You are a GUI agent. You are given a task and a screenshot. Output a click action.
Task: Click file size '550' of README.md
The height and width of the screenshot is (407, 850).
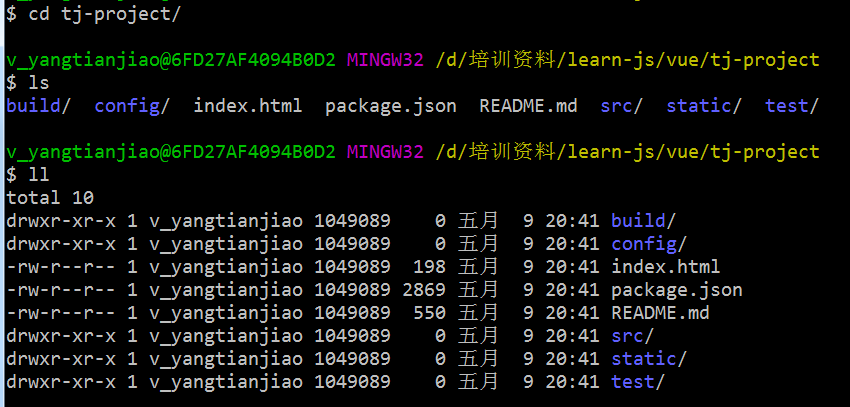429,313
